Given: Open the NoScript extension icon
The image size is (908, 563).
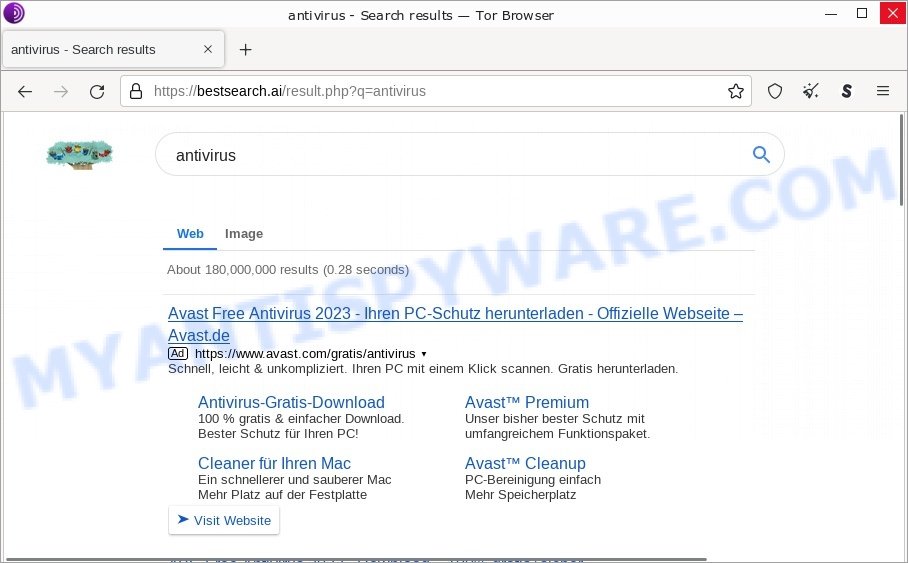Looking at the screenshot, I should pos(847,91).
